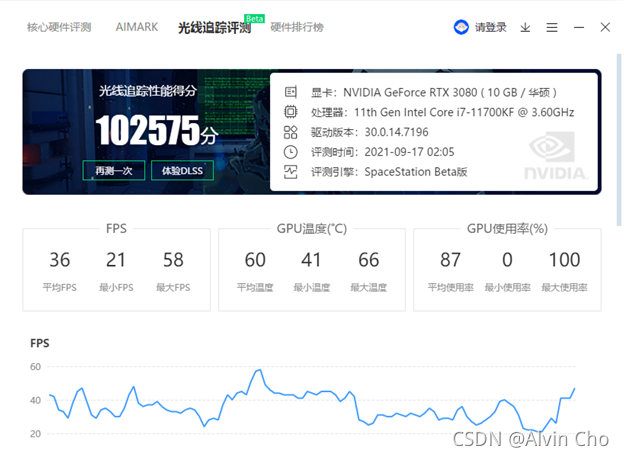Click the minimum FPS value 21
This screenshot has width=624, height=457.
click(x=116, y=260)
